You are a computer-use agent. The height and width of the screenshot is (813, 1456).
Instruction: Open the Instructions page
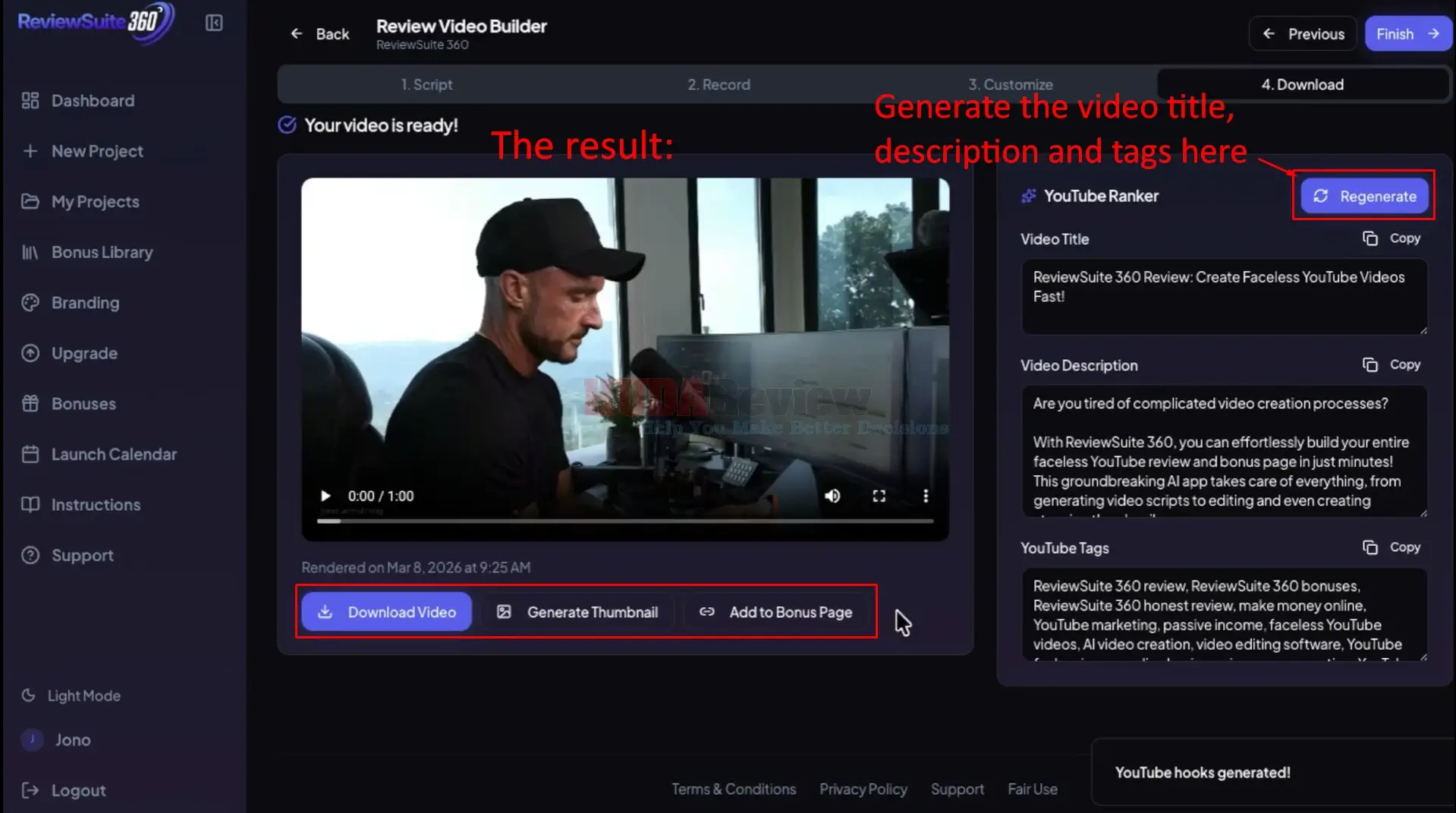96,504
